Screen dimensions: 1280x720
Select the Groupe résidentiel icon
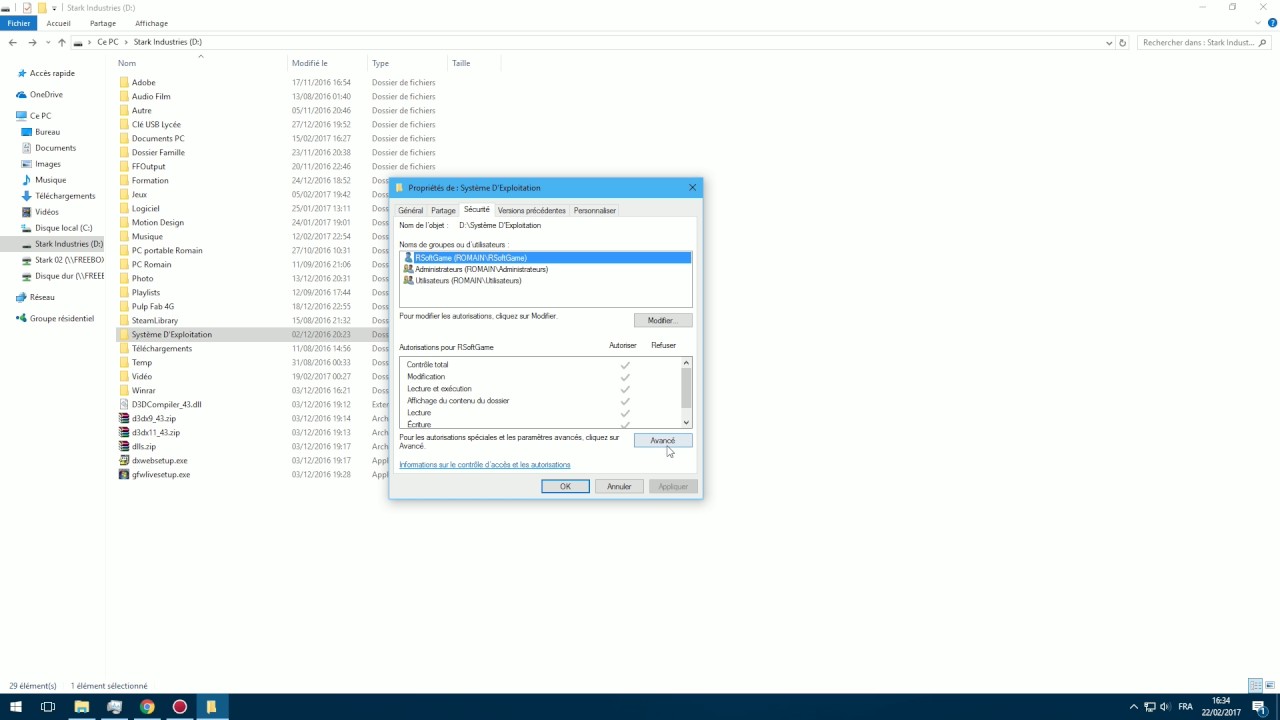21,319
